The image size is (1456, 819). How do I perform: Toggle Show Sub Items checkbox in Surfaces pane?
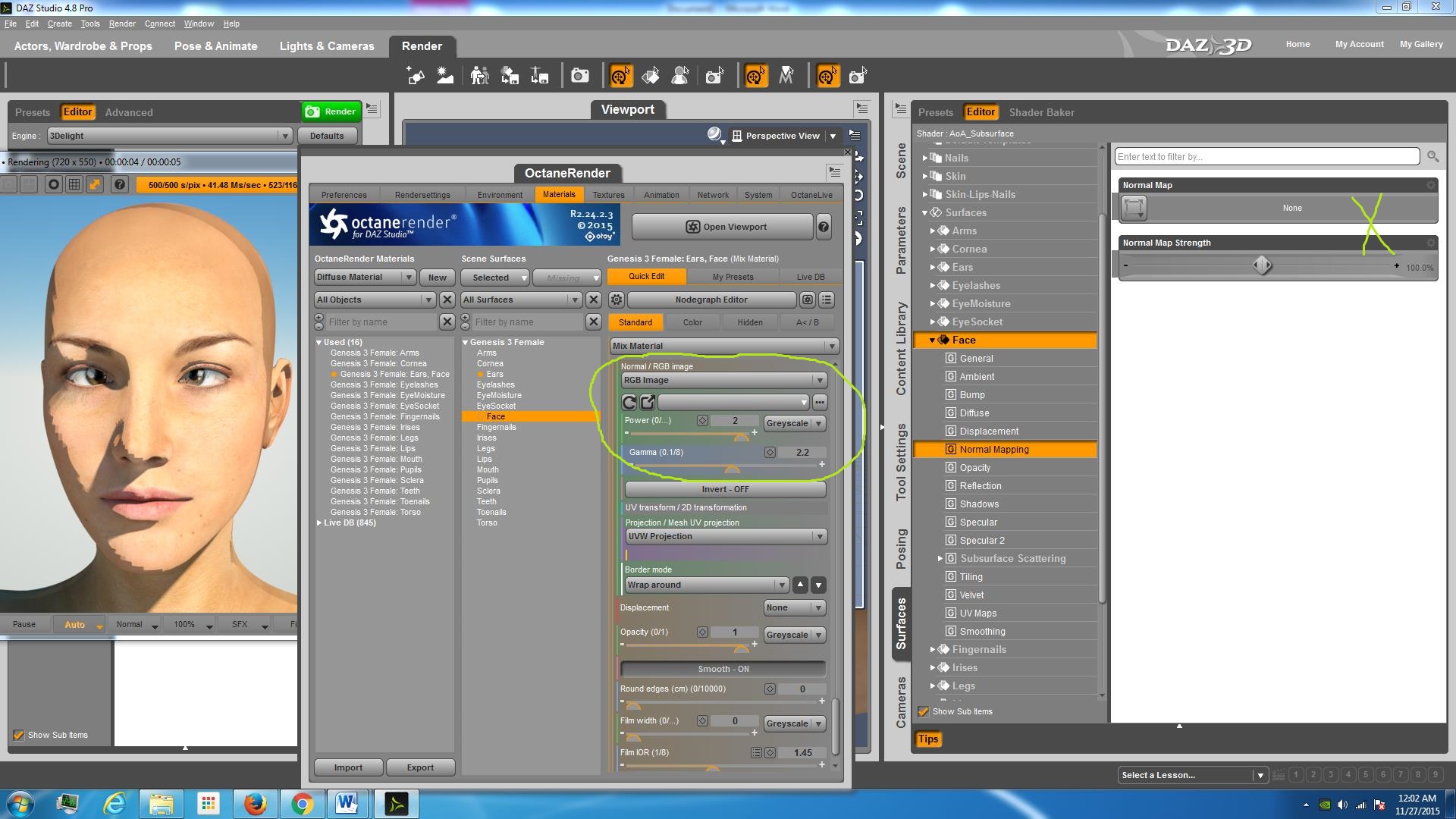pos(924,711)
